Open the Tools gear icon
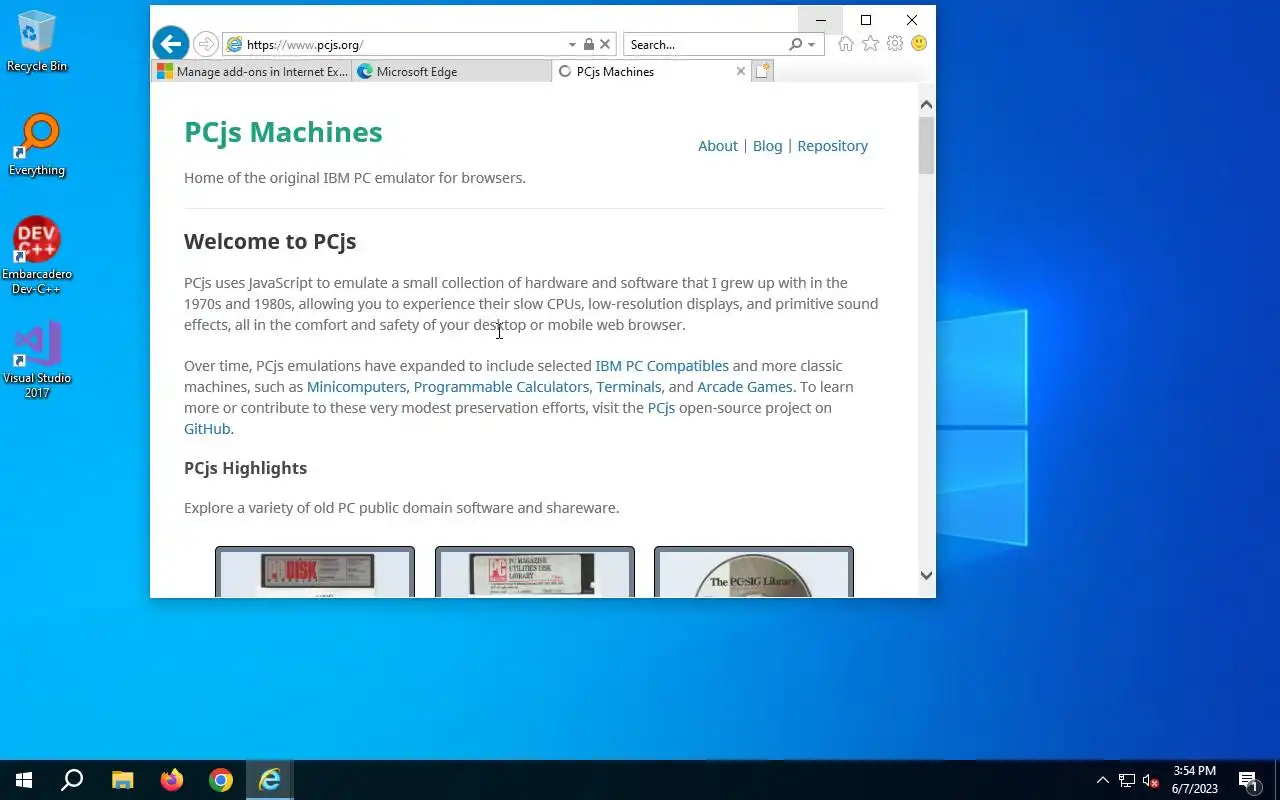The image size is (1280, 800). 895,44
